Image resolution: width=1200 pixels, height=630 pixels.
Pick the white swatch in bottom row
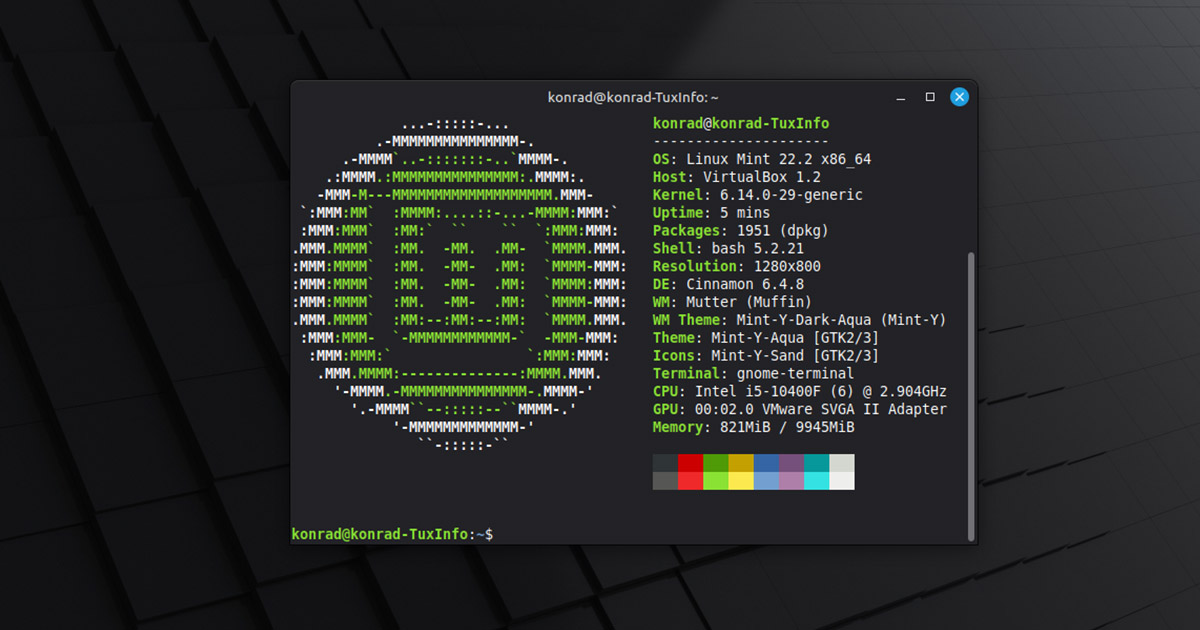pyautogui.click(x=842, y=481)
